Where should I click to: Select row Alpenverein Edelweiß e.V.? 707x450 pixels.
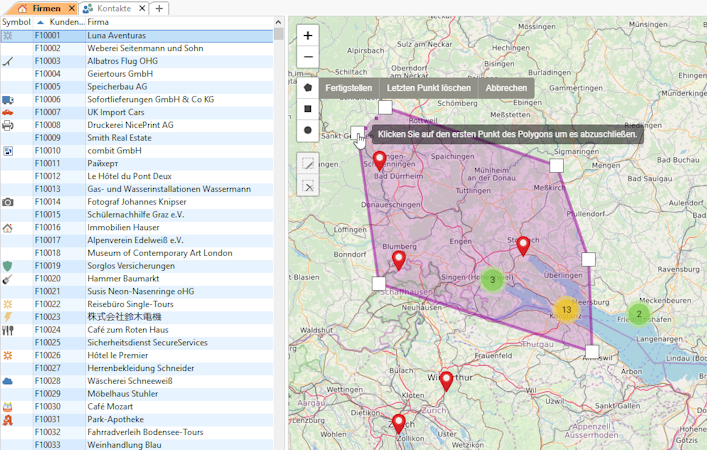click(x=137, y=240)
